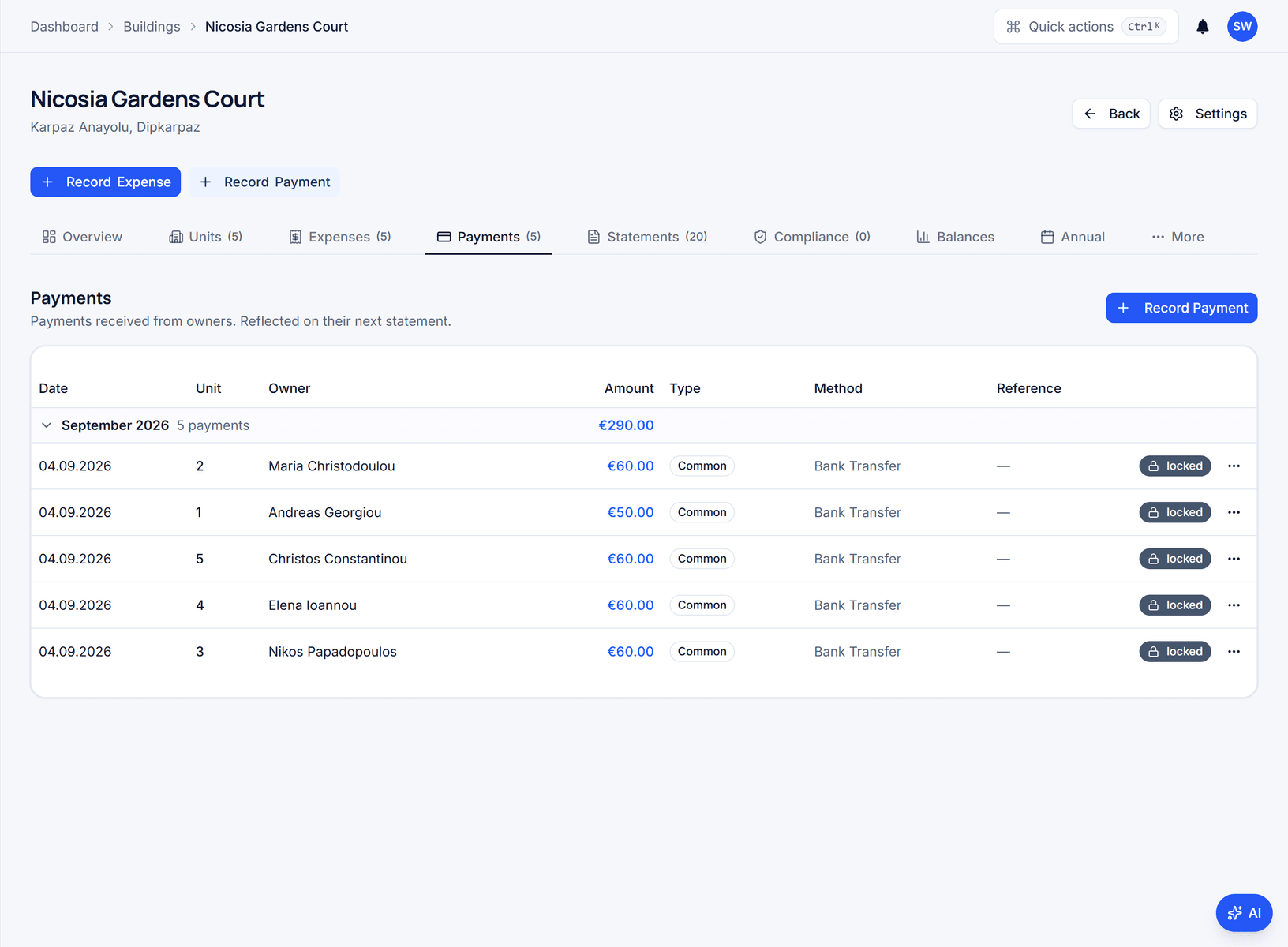Image resolution: width=1288 pixels, height=947 pixels.
Task: Open row actions for Elena Ioannou payment
Action: [x=1234, y=605]
